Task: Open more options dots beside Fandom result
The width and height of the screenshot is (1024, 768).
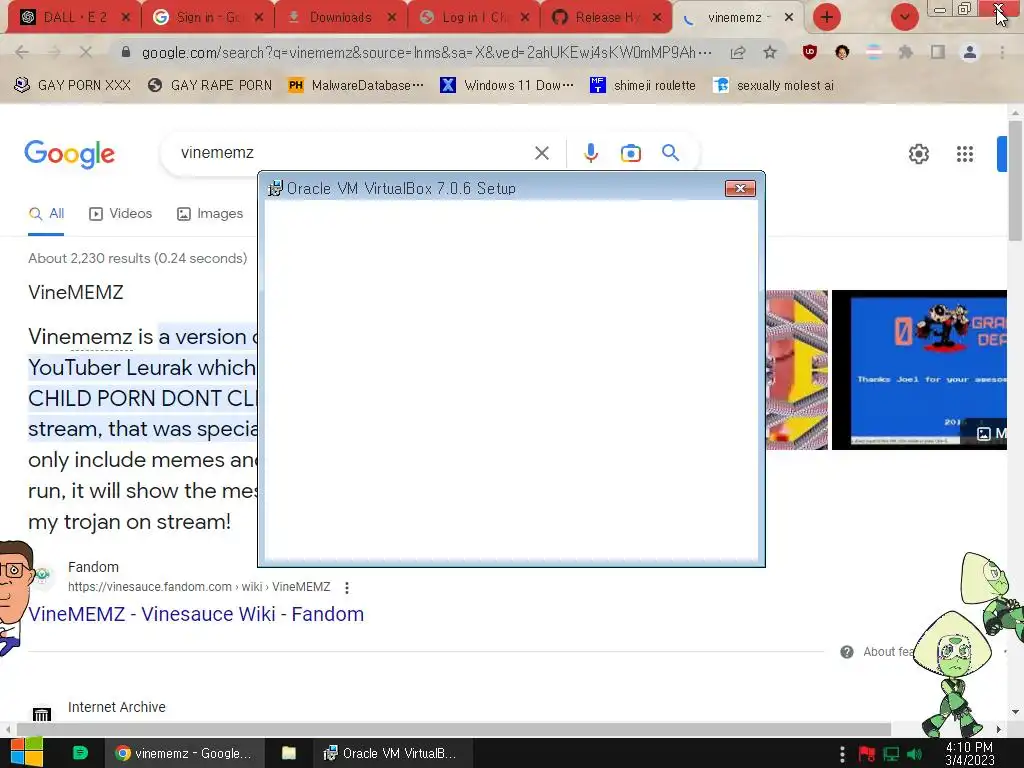Action: [x=347, y=588]
